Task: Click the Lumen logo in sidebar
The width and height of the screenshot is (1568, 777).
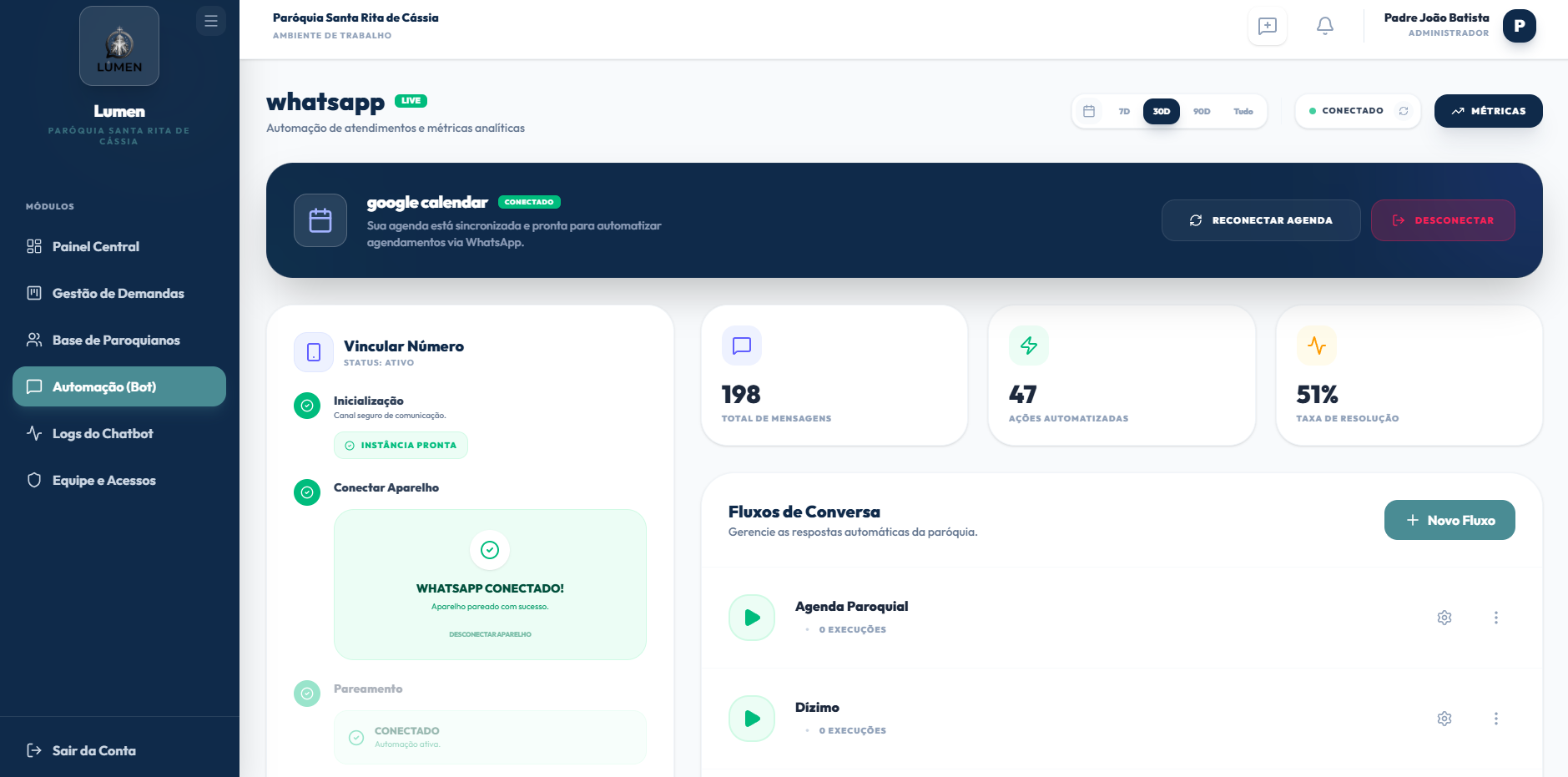Action: [119, 46]
